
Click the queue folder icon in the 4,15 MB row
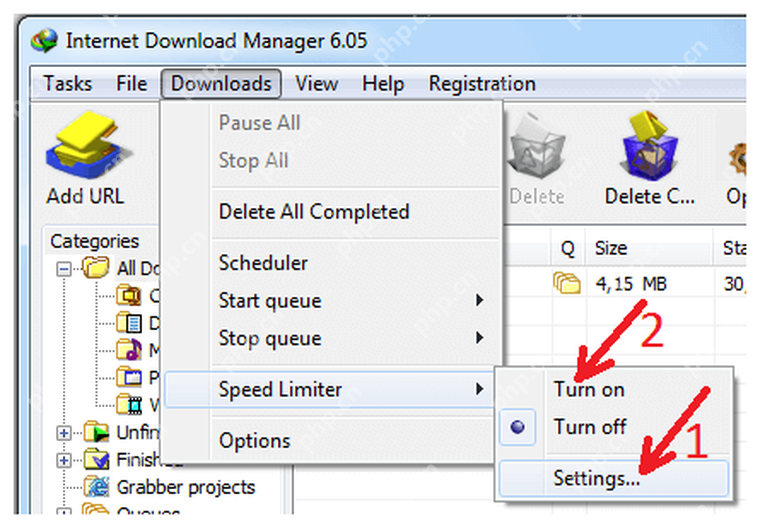567,283
